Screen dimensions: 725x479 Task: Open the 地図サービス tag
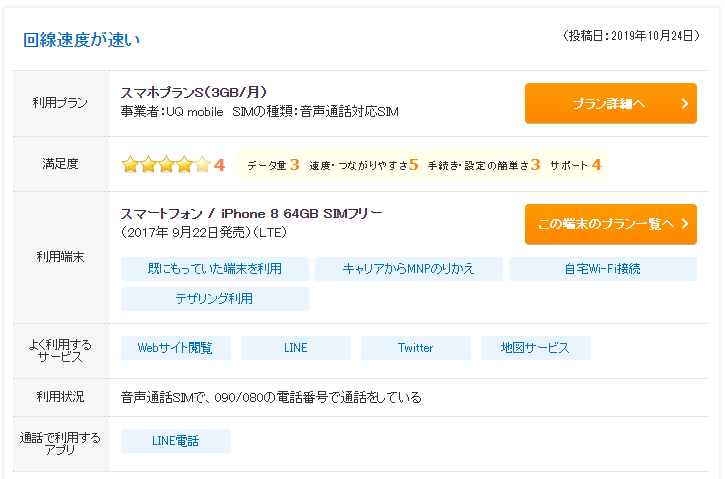point(535,348)
